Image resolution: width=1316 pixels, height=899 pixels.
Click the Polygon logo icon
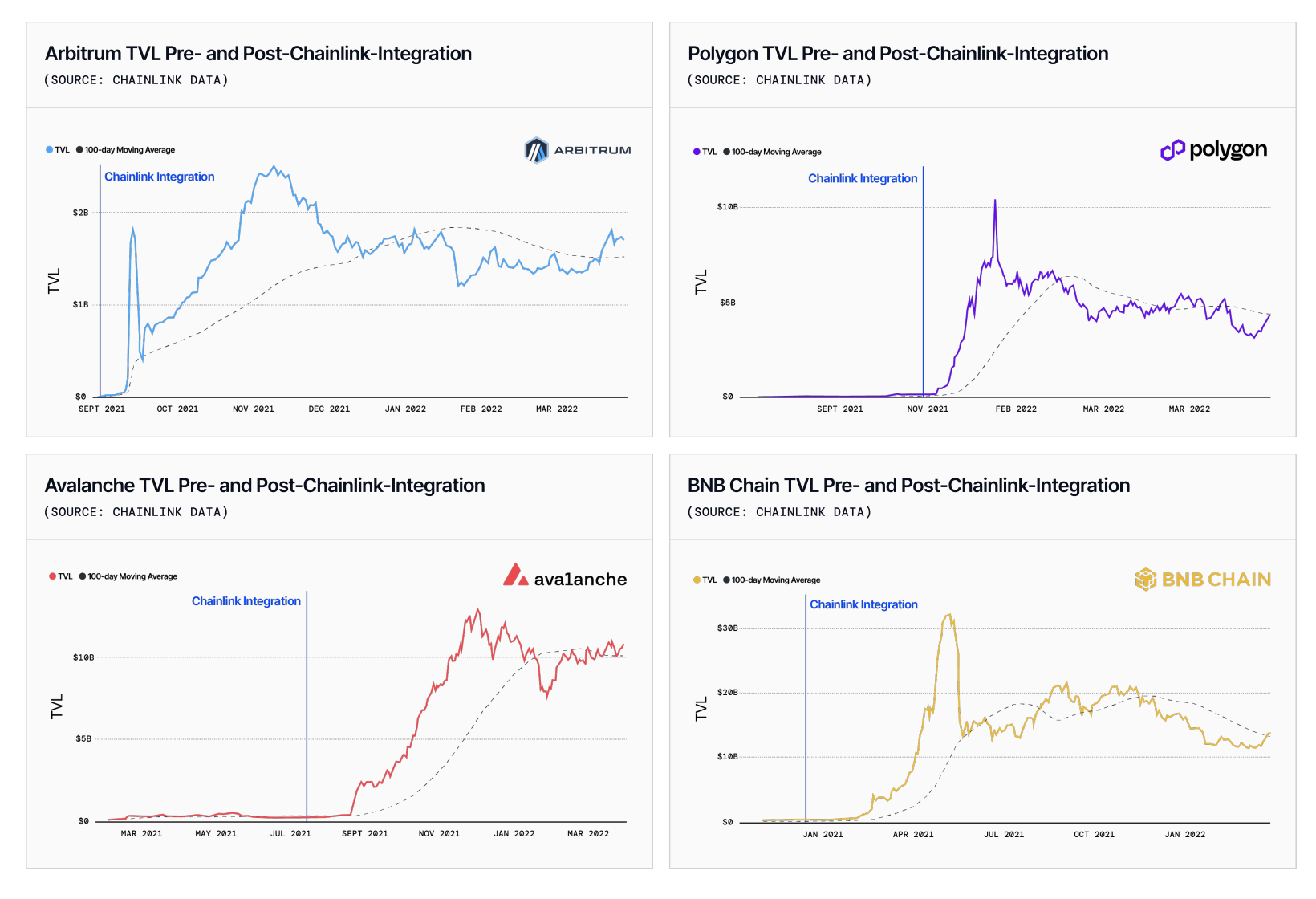(x=1172, y=150)
